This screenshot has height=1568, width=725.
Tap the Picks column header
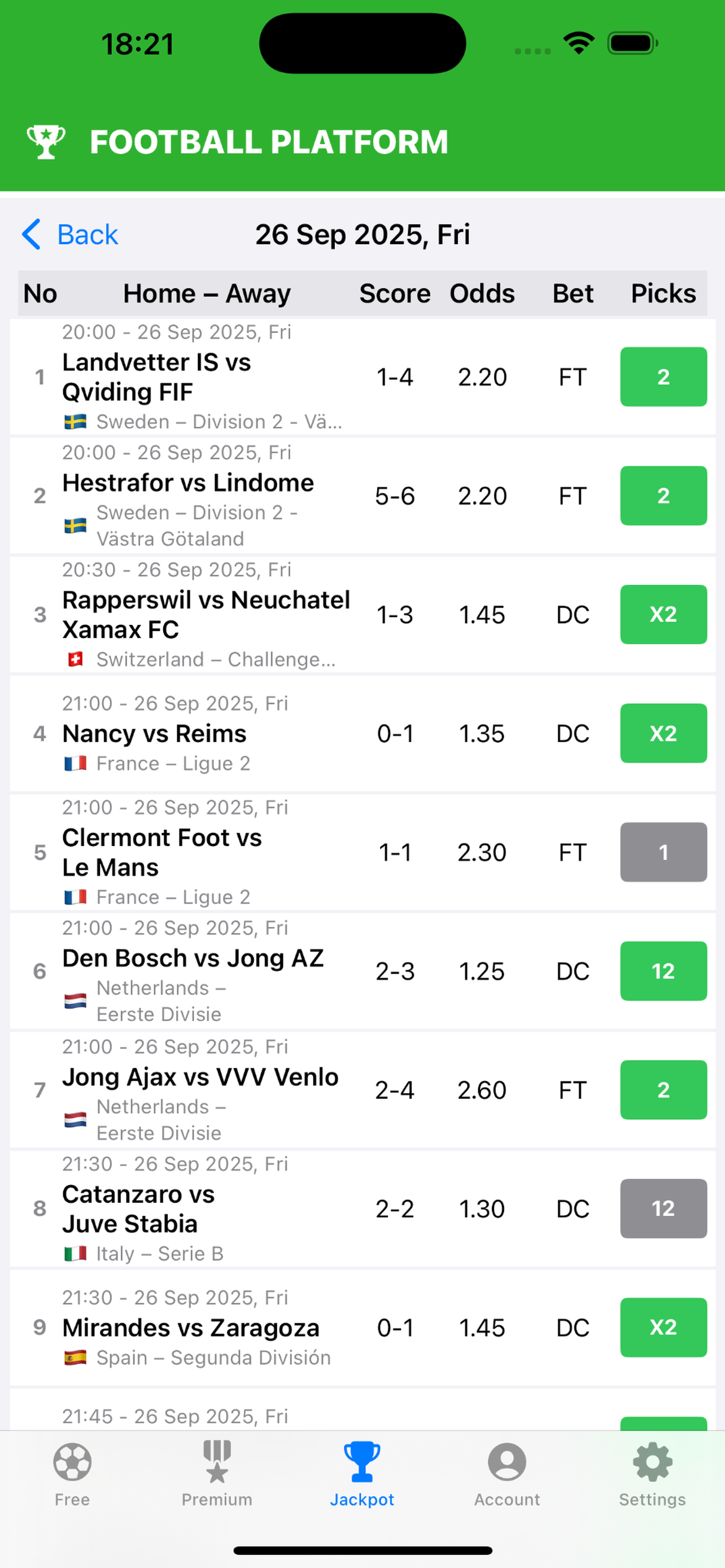click(x=663, y=294)
